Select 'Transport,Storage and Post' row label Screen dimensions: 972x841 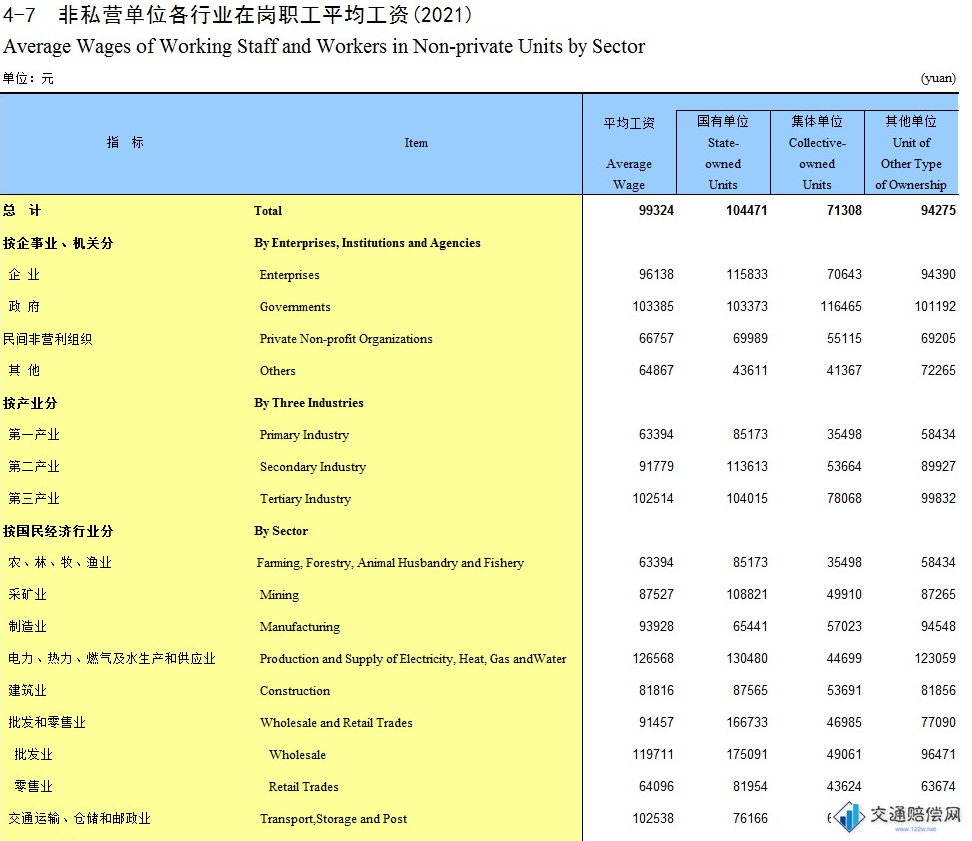coord(334,819)
